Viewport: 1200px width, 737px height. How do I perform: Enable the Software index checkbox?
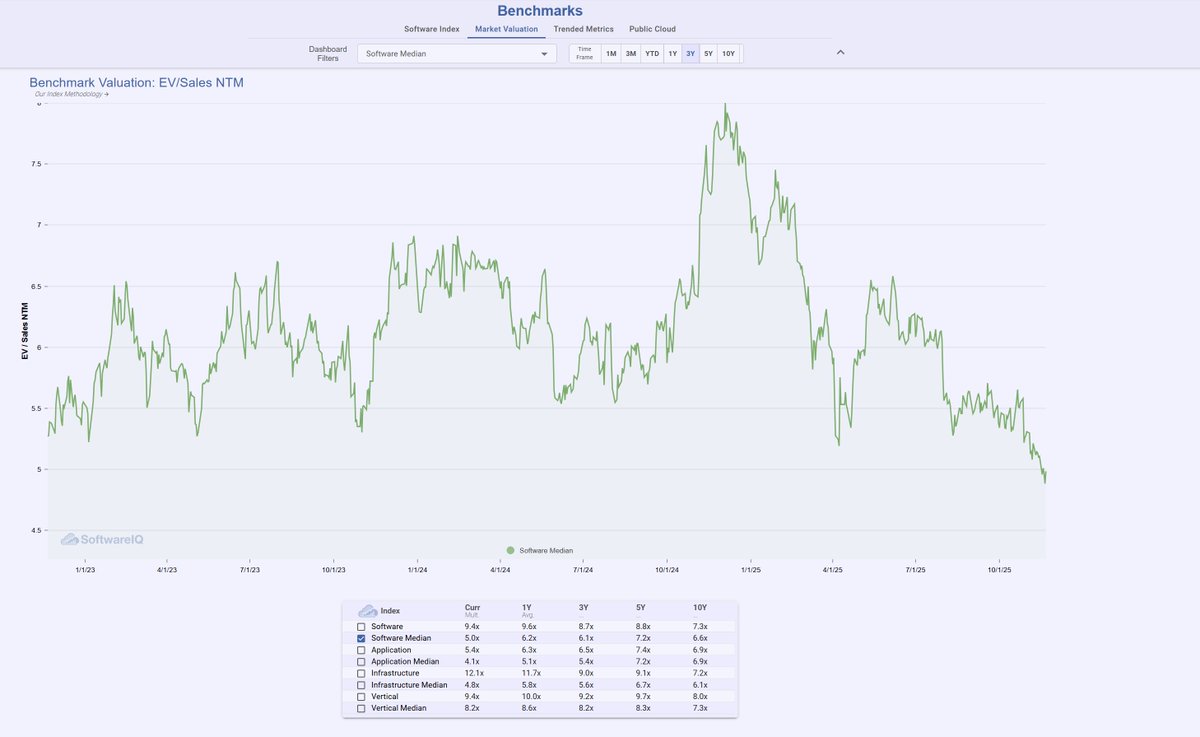click(360, 626)
